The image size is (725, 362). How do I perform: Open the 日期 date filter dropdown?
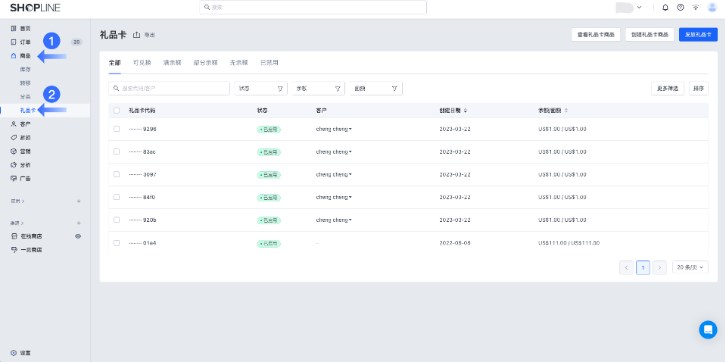click(x=376, y=88)
